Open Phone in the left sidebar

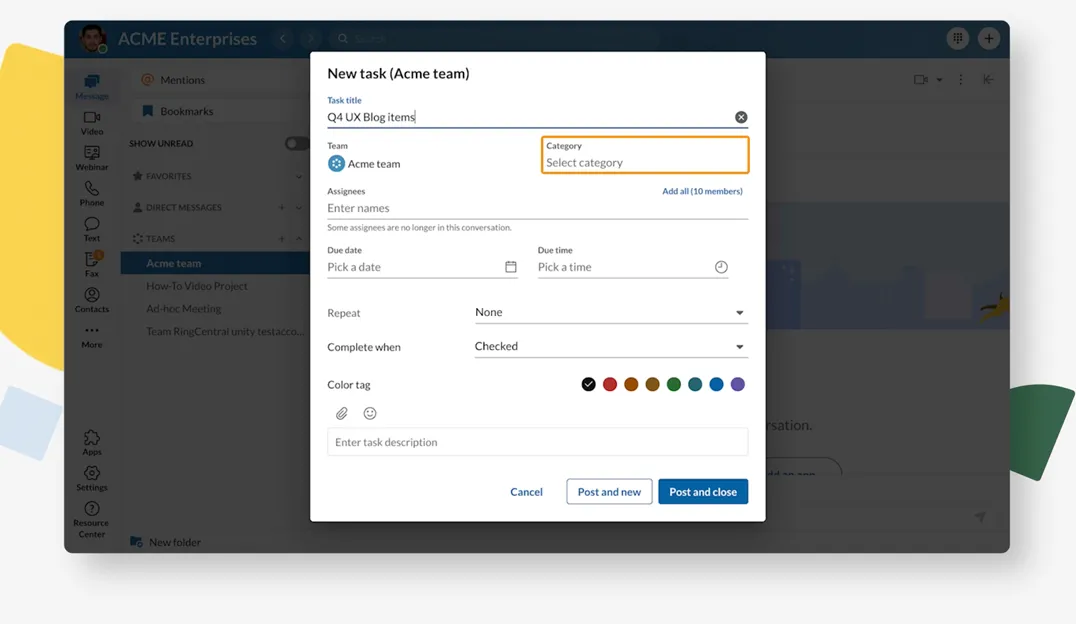pos(92,193)
